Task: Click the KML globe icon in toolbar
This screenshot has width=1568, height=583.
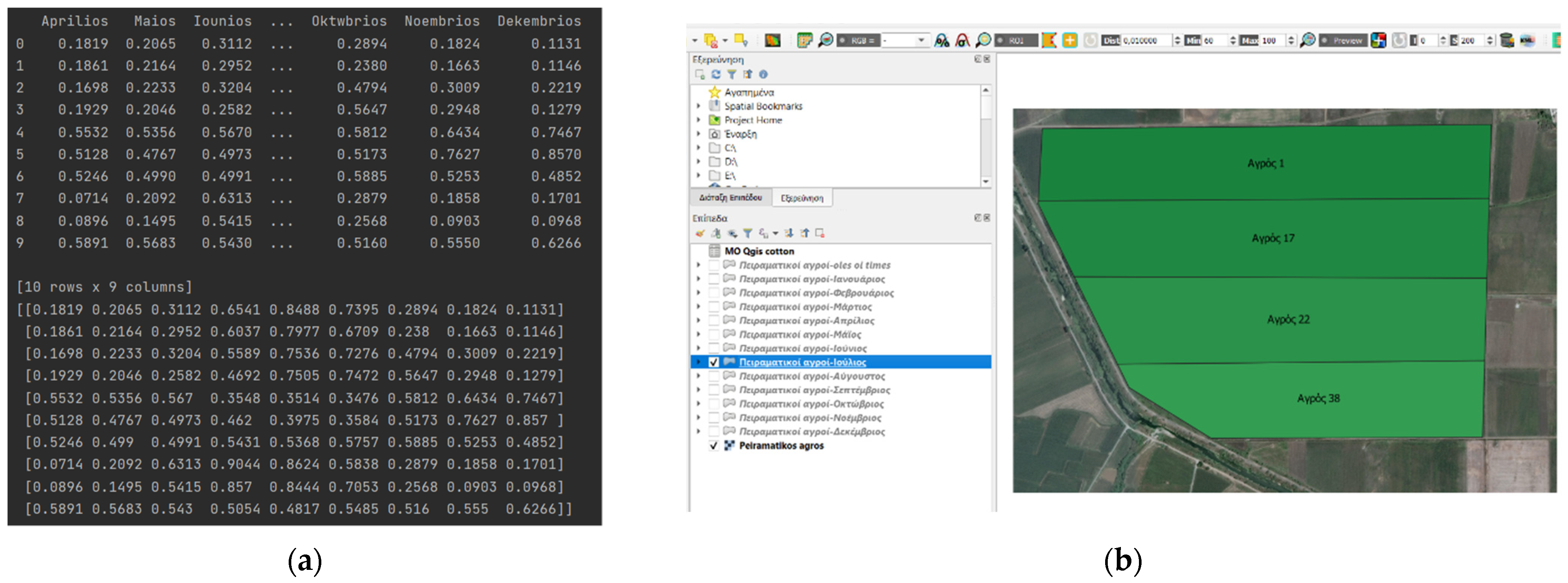Action: (x=1527, y=40)
